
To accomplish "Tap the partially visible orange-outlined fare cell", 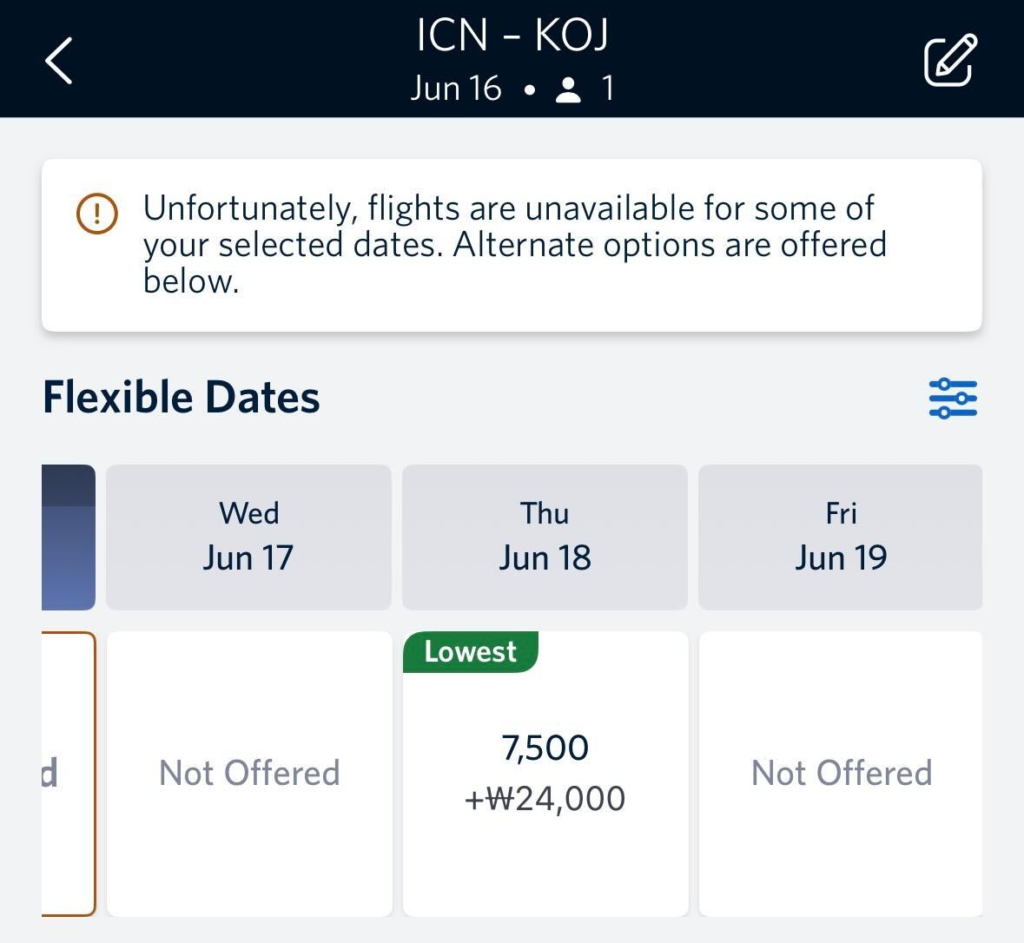I will click(x=68, y=773).
